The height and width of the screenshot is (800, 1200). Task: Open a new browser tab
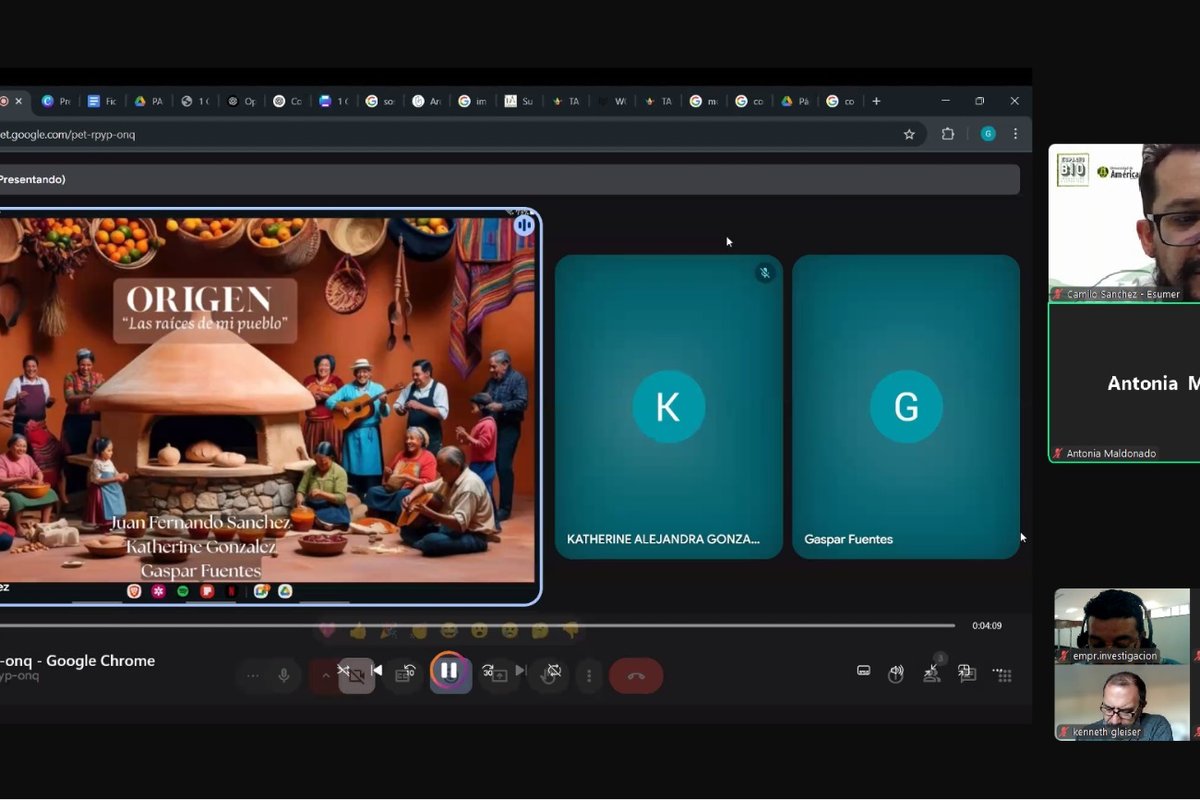(876, 101)
